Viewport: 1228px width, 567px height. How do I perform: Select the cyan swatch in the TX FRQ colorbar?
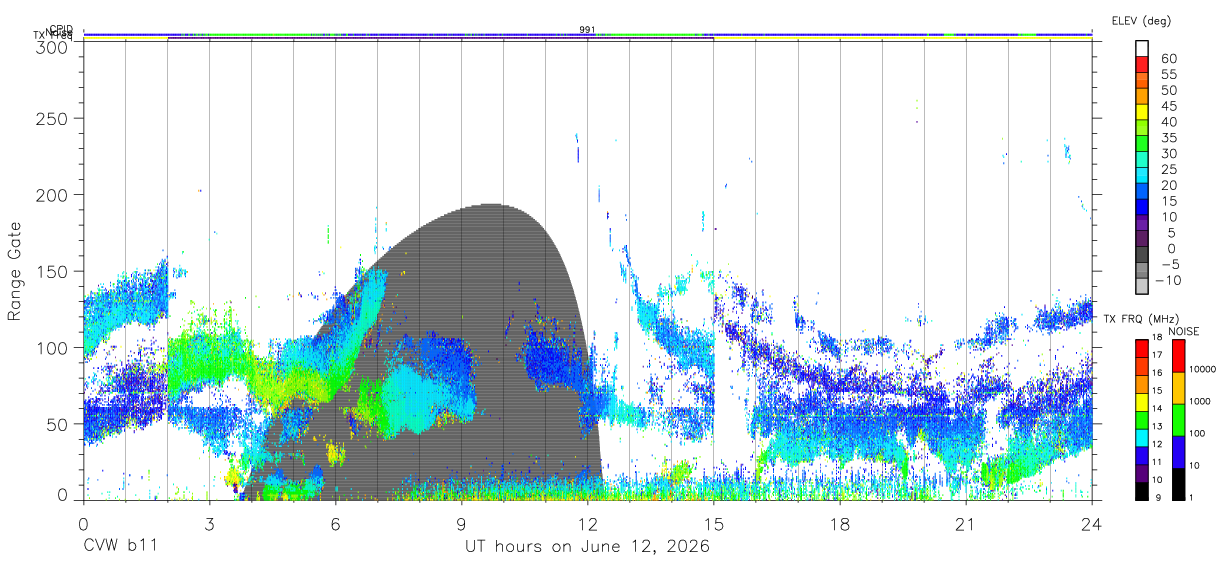pyautogui.click(x=1143, y=439)
